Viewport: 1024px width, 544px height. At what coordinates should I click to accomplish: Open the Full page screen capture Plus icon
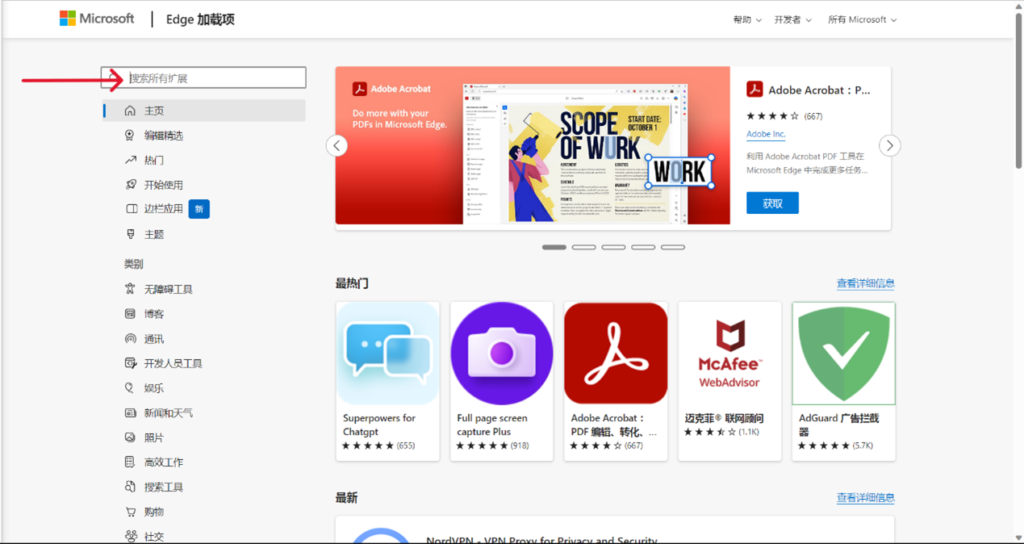(x=502, y=353)
